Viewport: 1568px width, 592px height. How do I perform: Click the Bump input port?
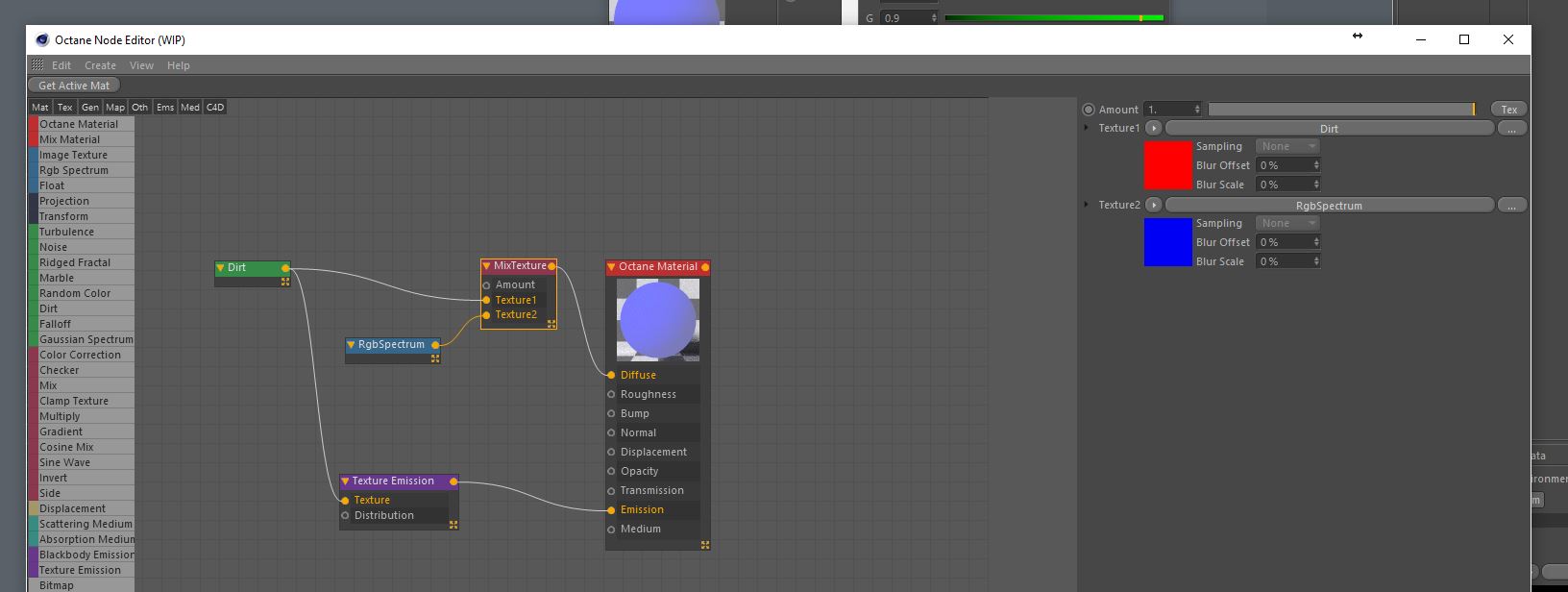(611, 413)
